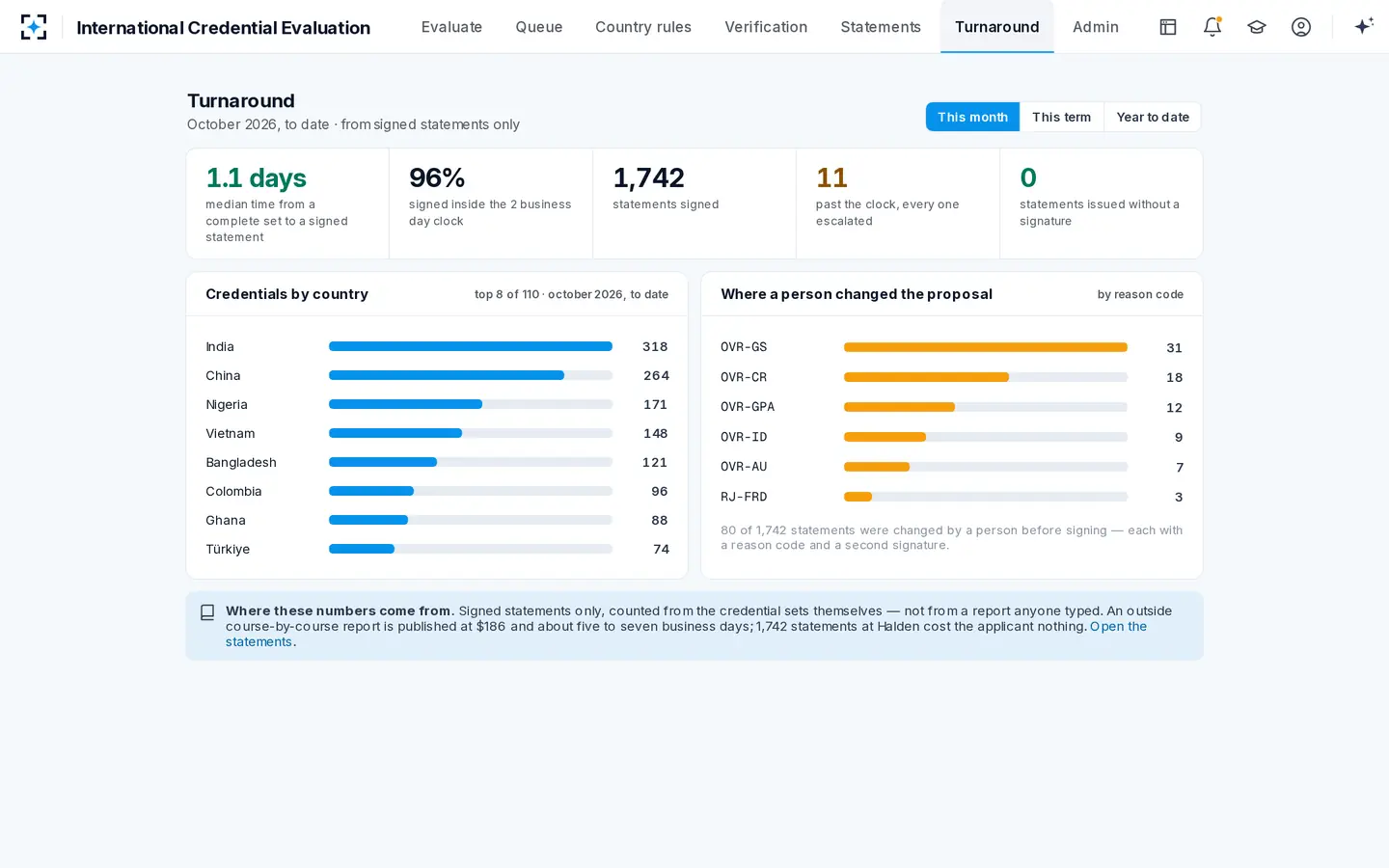Click the OVR-AU reason code
The height and width of the screenshot is (868, 1389).
pos(744,467)
